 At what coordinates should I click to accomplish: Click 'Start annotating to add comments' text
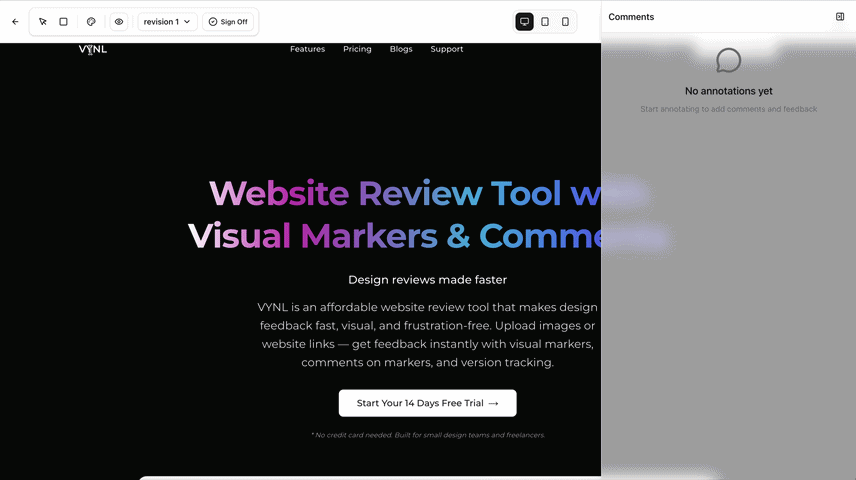(729, 109)
